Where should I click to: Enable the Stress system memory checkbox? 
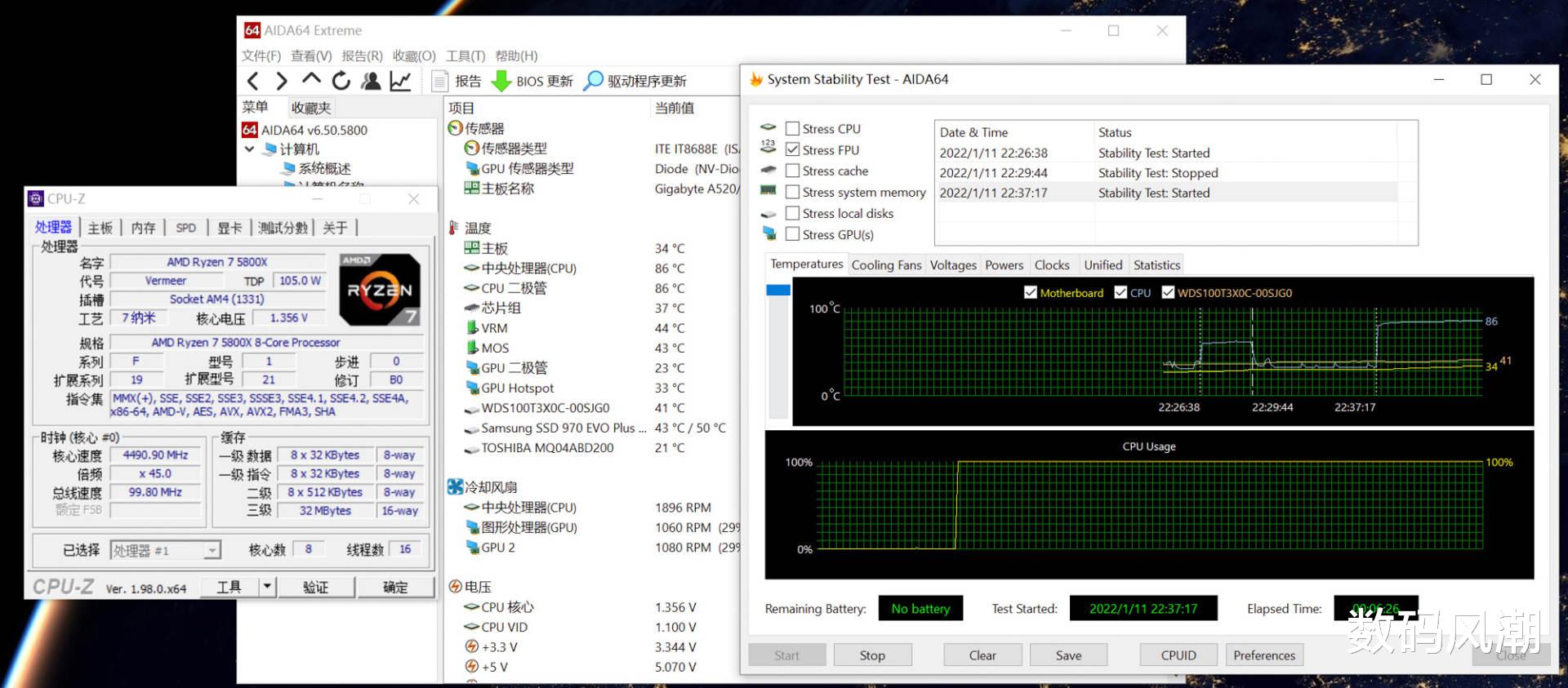(792, 192)
